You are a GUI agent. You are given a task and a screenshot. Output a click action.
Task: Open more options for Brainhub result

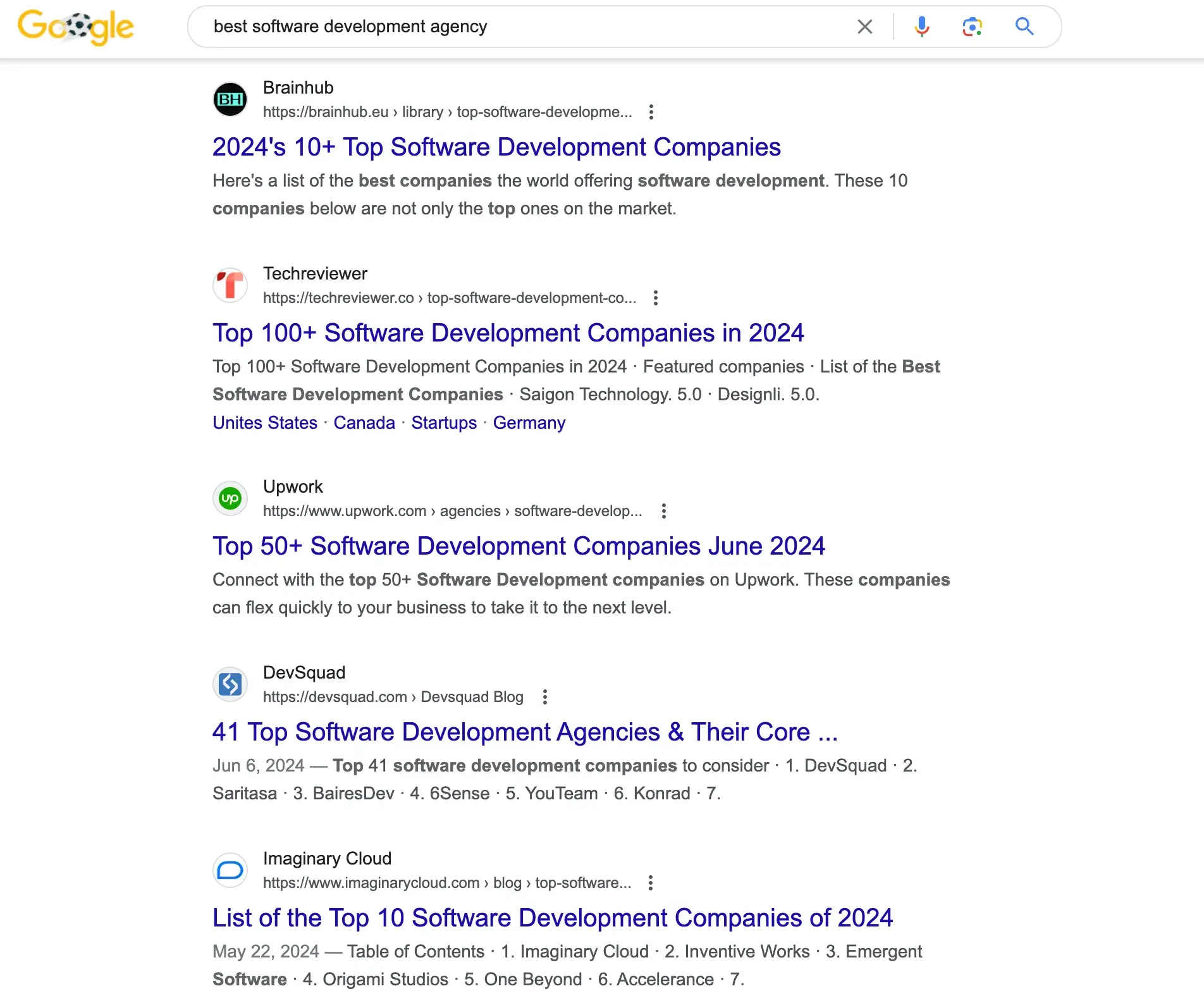tap(651, 112)
